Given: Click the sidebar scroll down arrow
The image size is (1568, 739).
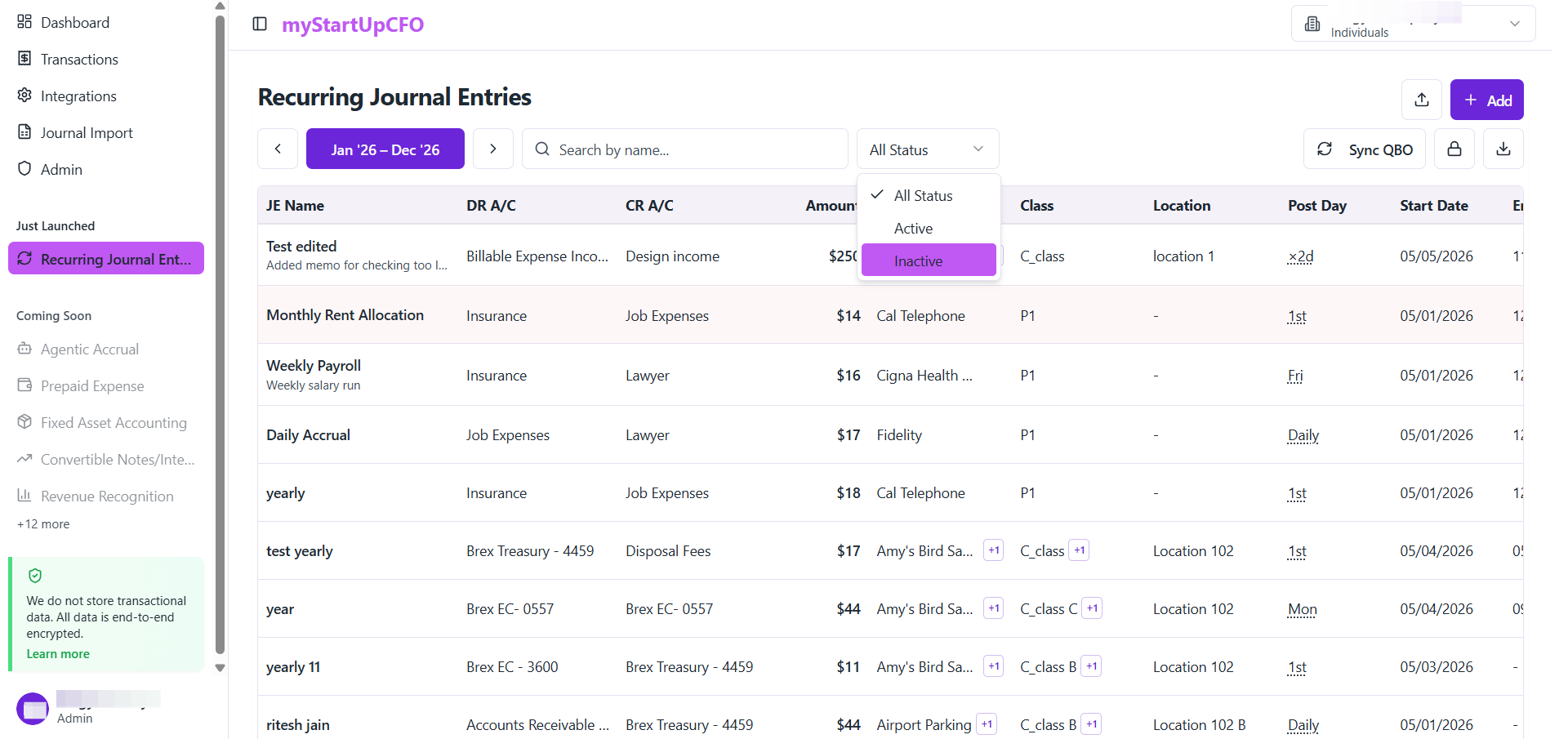Looking at the screenshot, I should click(x=220, y=668).
